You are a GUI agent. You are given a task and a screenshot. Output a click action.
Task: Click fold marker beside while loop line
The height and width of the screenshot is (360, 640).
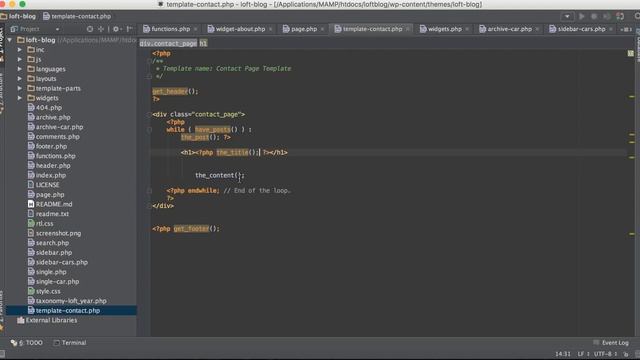[149, 130]
